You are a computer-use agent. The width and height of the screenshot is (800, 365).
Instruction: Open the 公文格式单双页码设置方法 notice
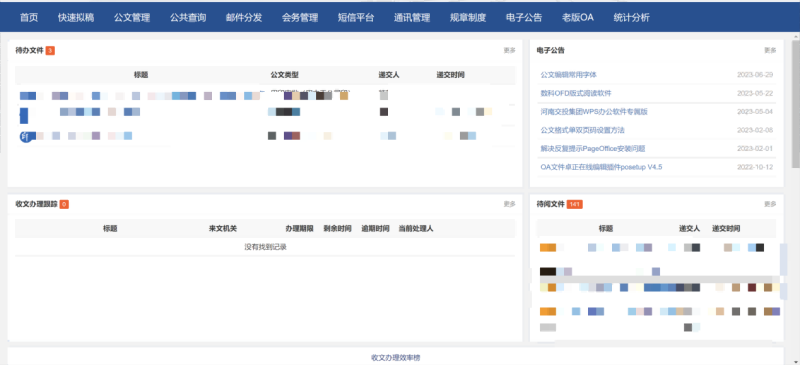582,130
